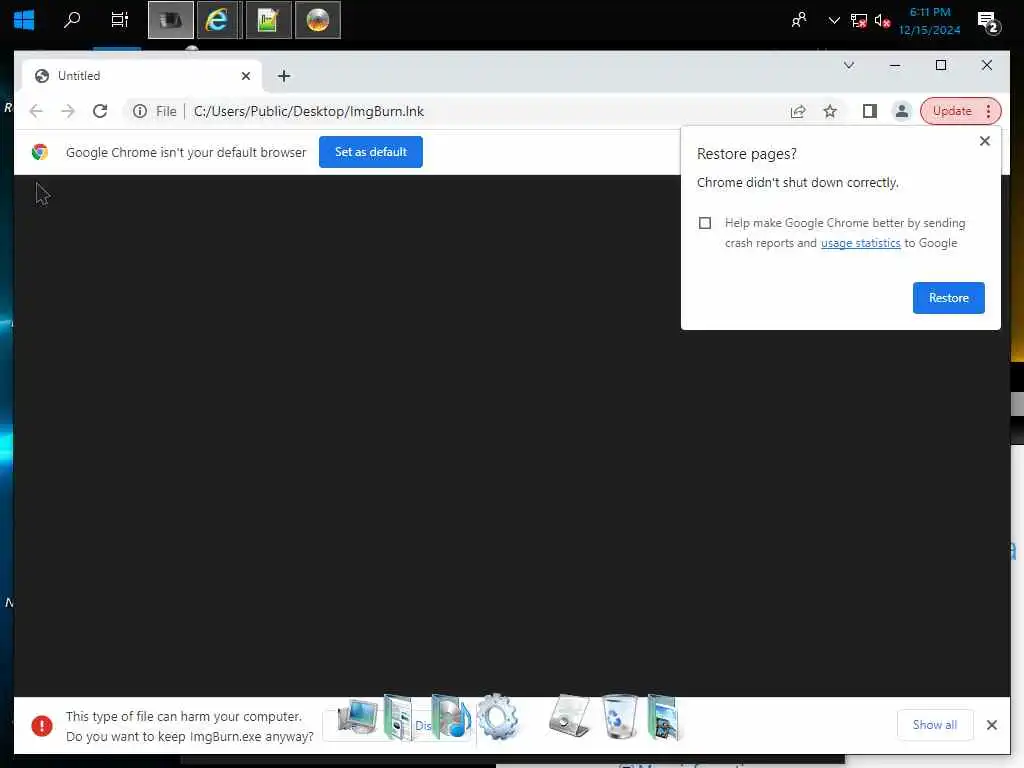Image resolution: width=1024 pixels, height=768 pixels.
Task: Click the computer monitor dock icon
Action: (357, 717)
